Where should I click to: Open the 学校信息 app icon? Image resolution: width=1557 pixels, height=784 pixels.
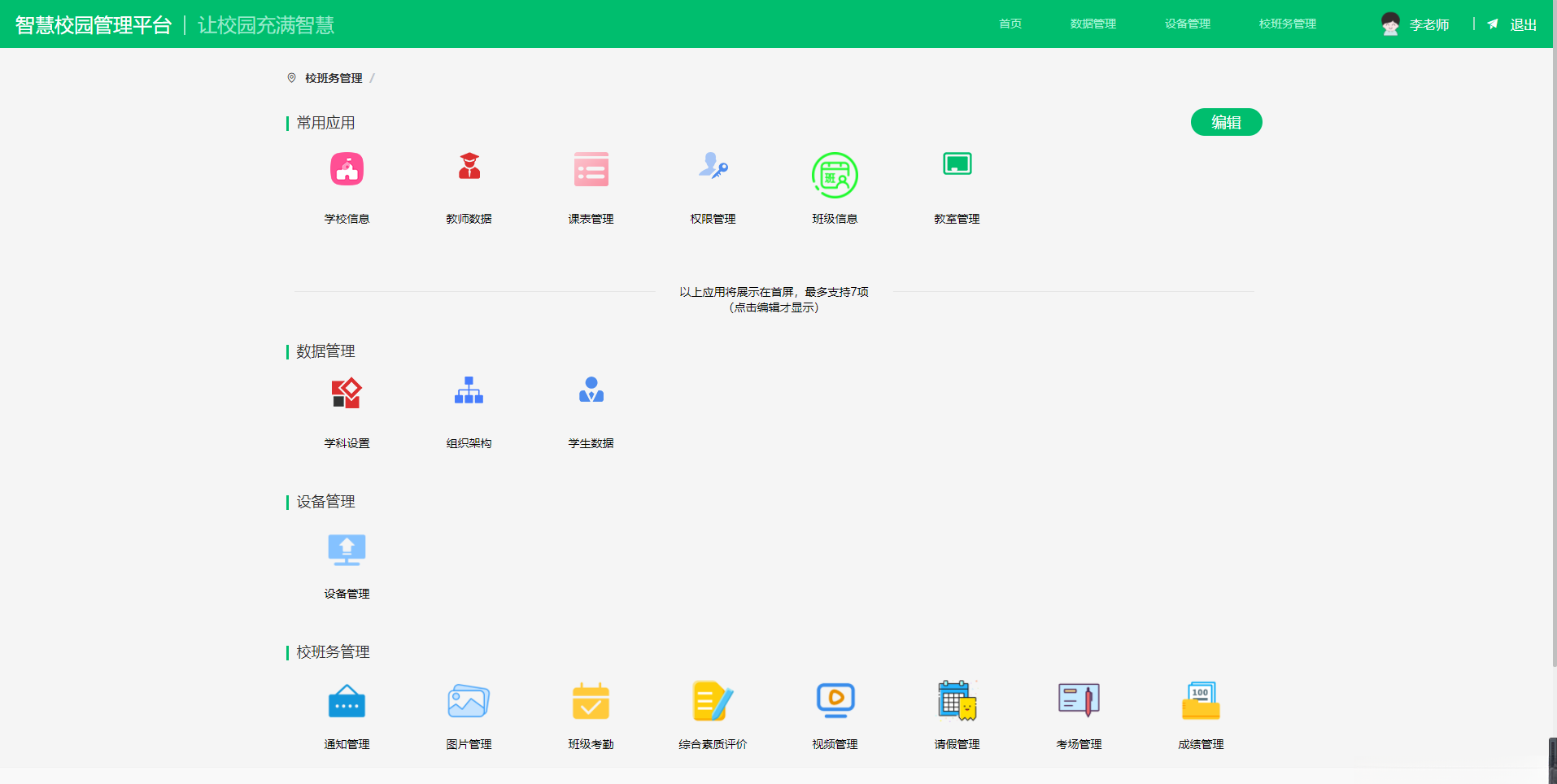(x=347, y=169)
